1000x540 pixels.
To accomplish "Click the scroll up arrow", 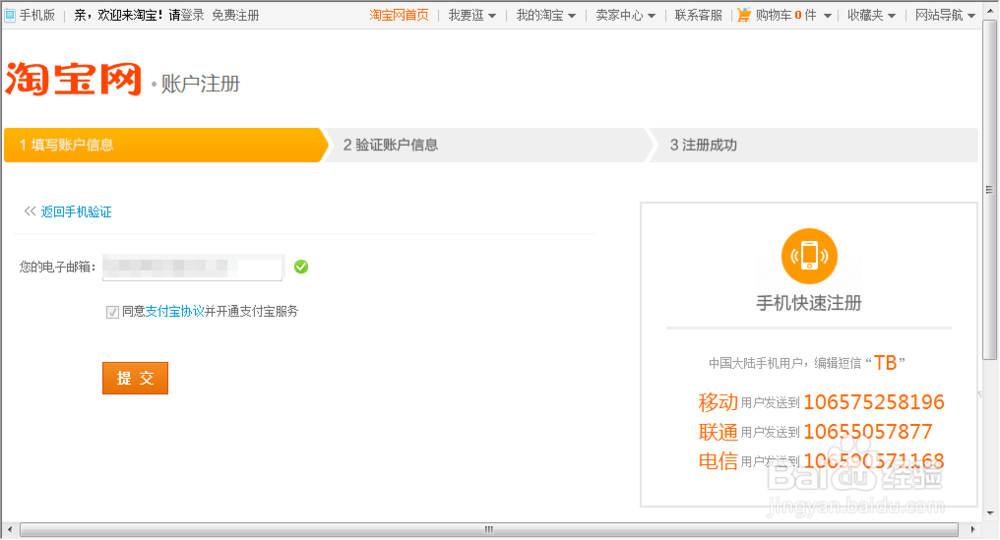I will coord(990,10).
